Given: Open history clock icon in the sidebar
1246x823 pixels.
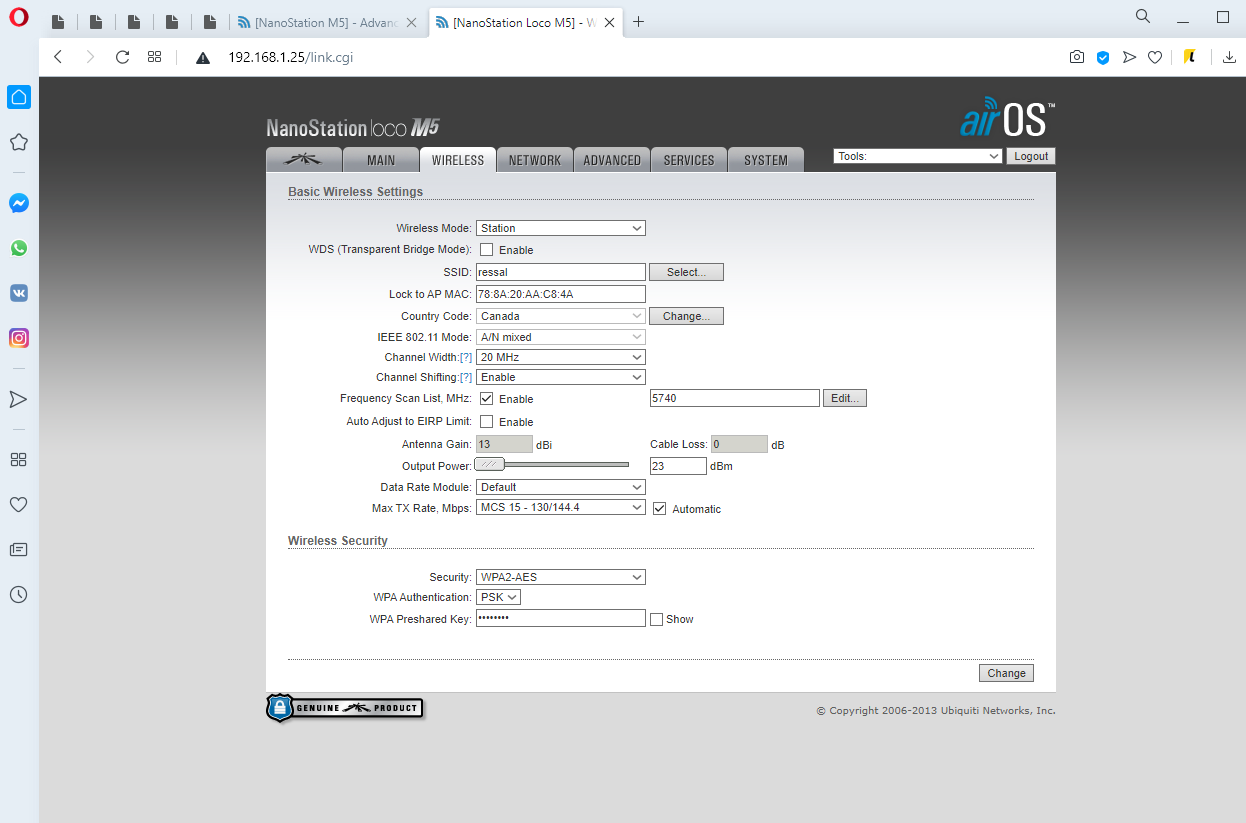Looking at the screenshot, I should click(18, 595).
